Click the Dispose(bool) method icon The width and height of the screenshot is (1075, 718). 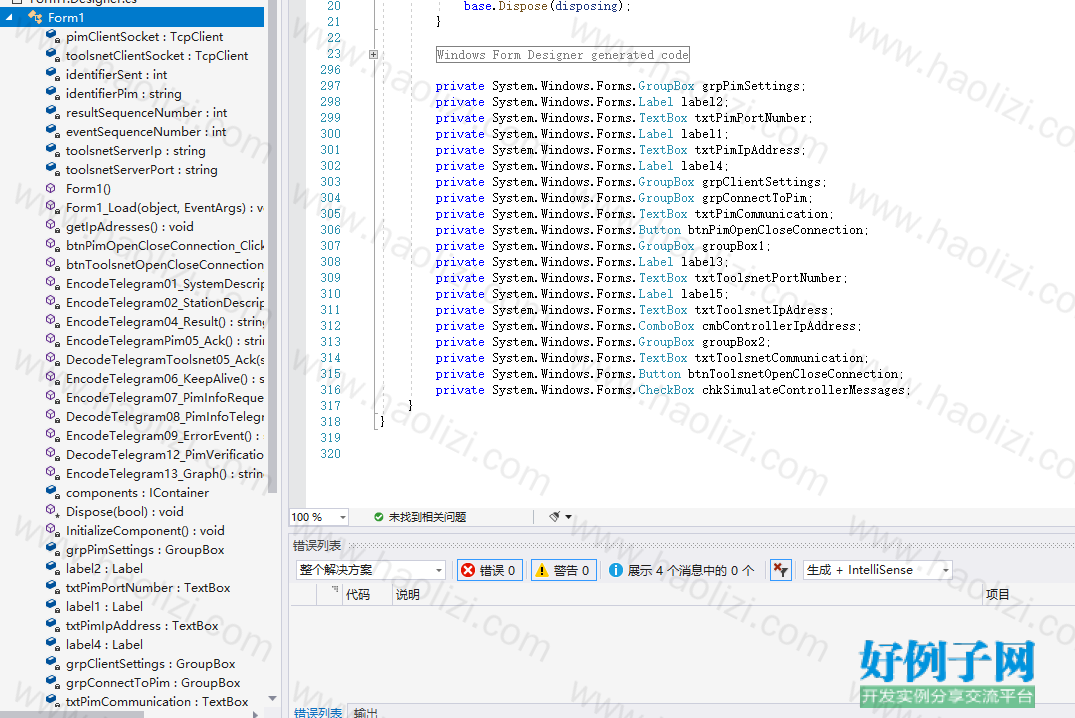pos(52,512)
